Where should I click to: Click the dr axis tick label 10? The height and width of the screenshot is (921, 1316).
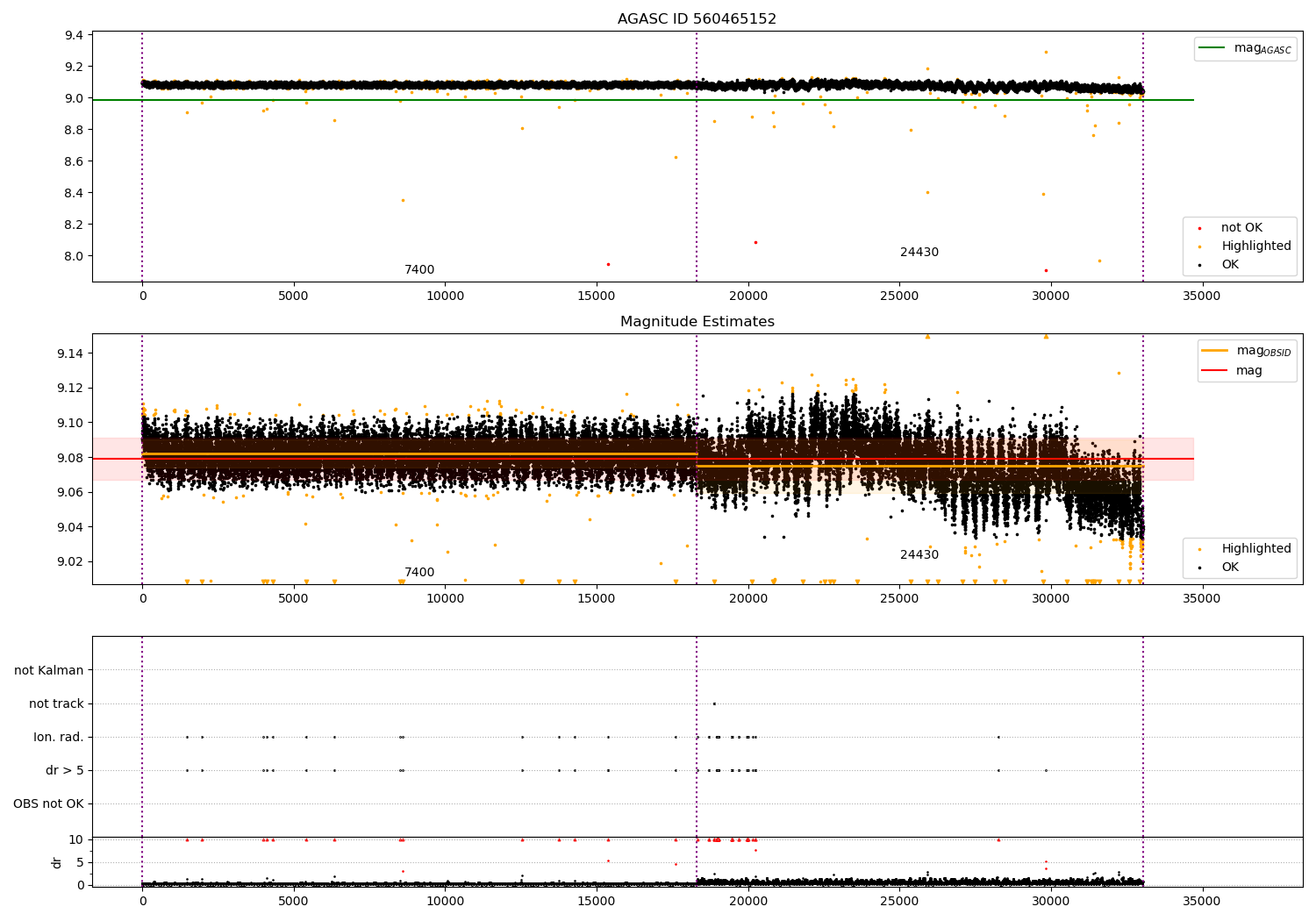(76, 839)
